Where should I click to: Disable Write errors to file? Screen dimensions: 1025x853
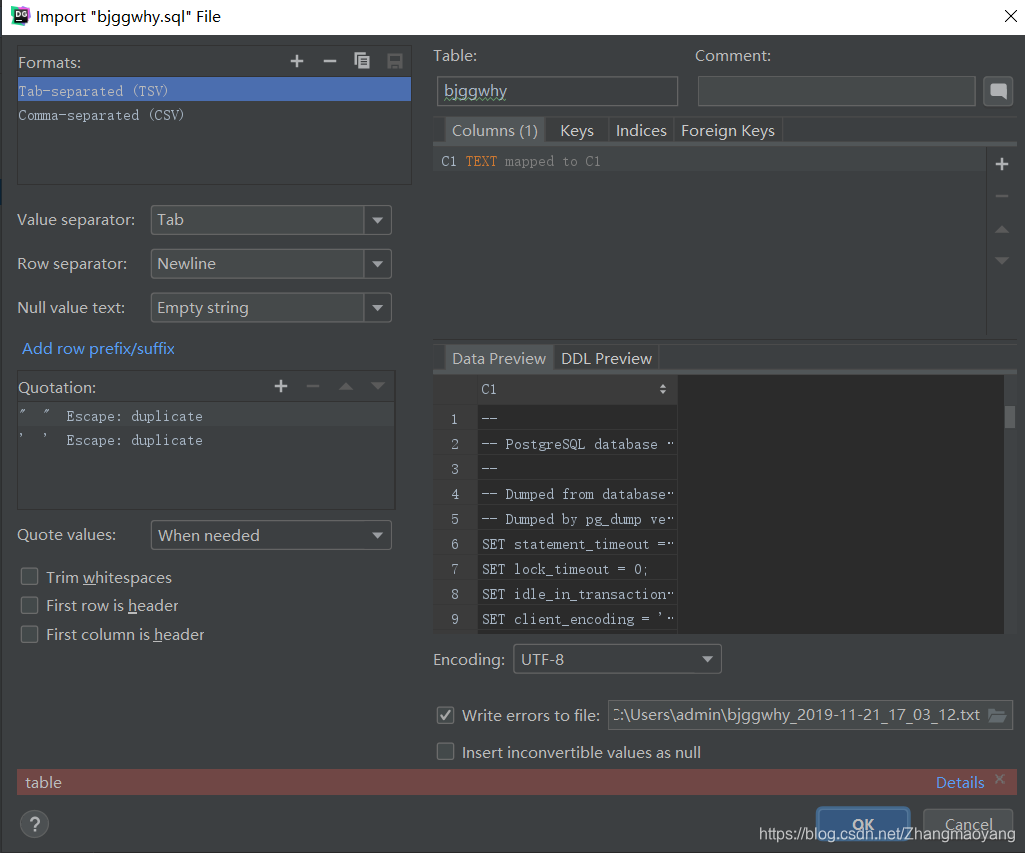click(x=445, y=715)
